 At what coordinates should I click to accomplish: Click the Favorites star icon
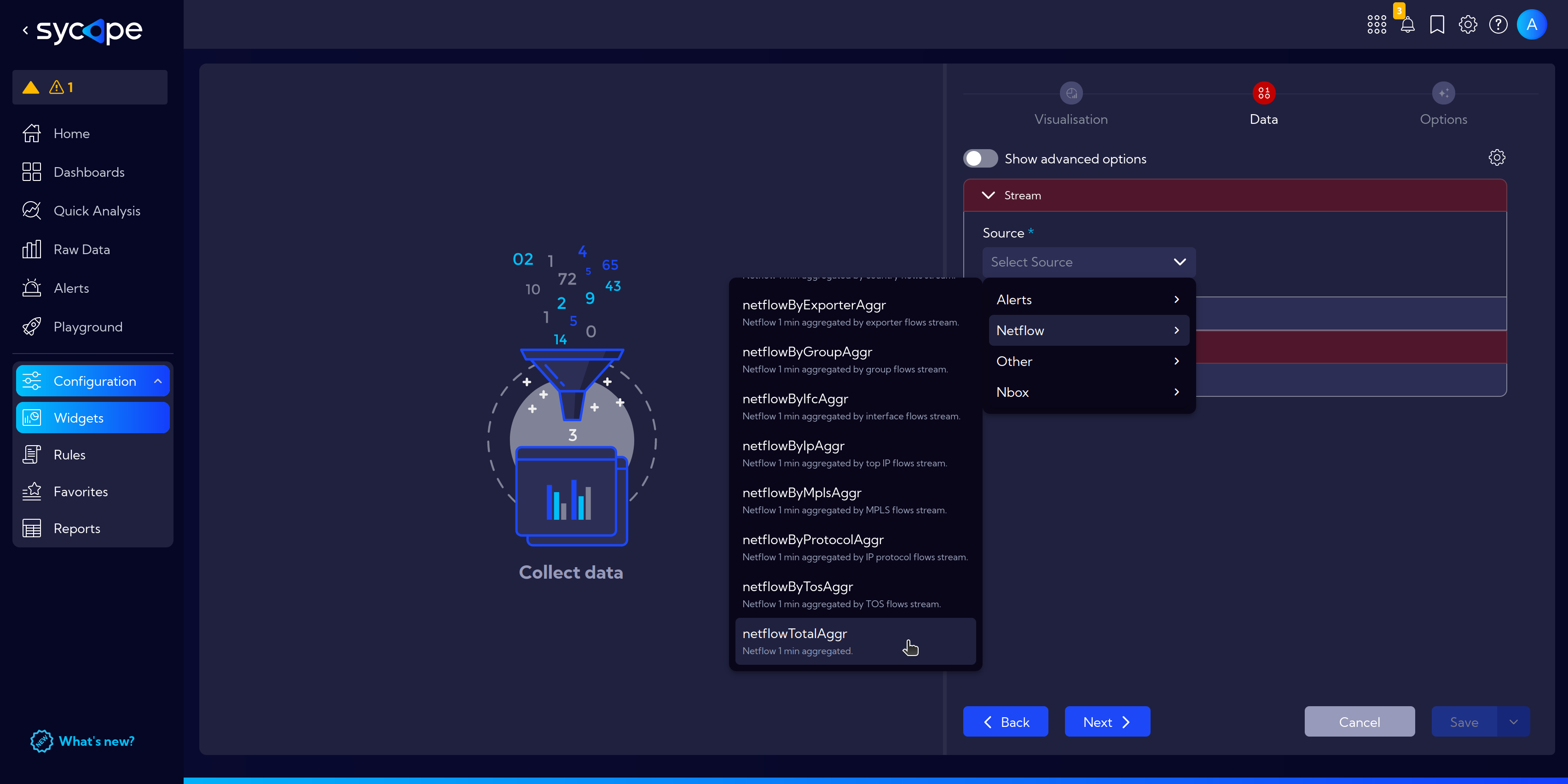(32, 492)
